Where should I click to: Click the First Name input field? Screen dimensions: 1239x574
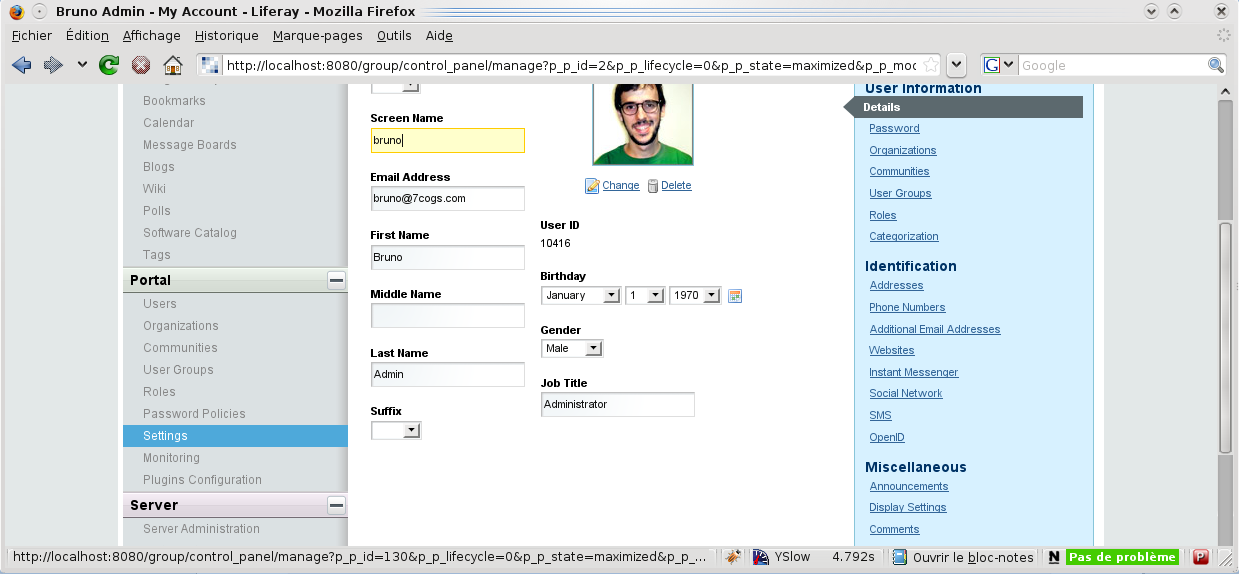pyautogui.click(x=448, y=257)
